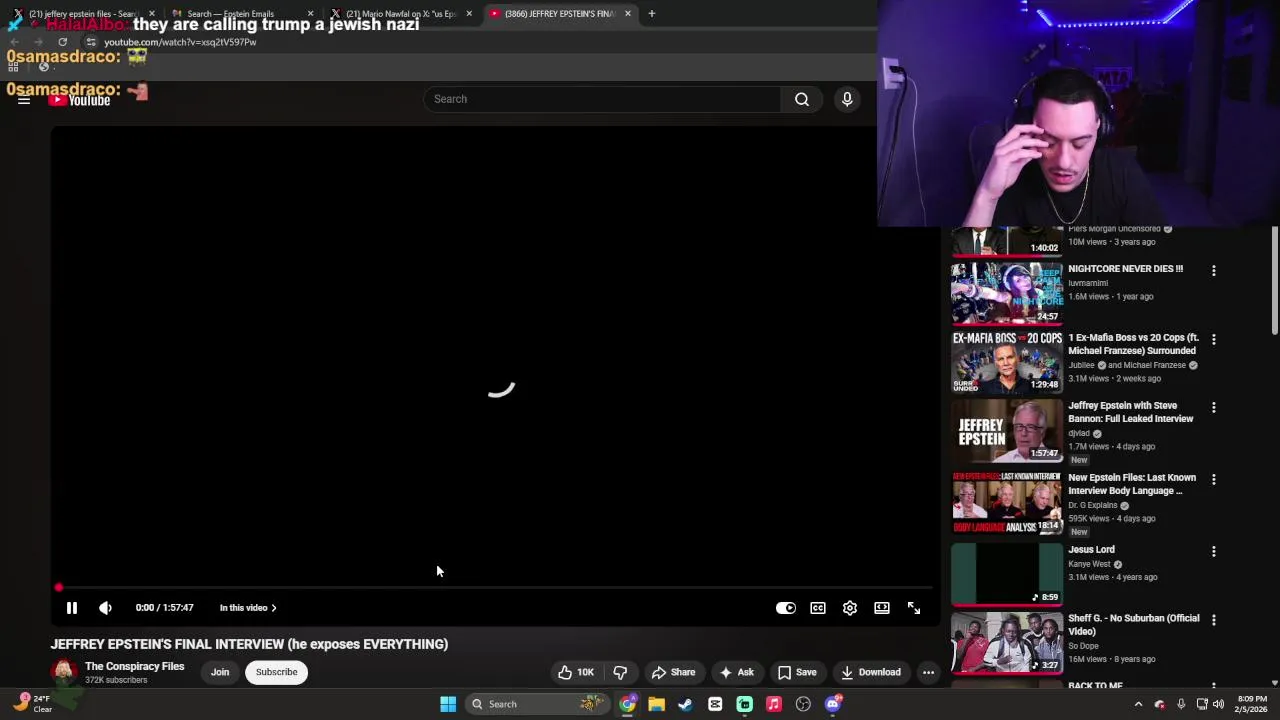Save the video to a playlist
Viewport: 1280px width, 720px height.
[x=797, y=672]
